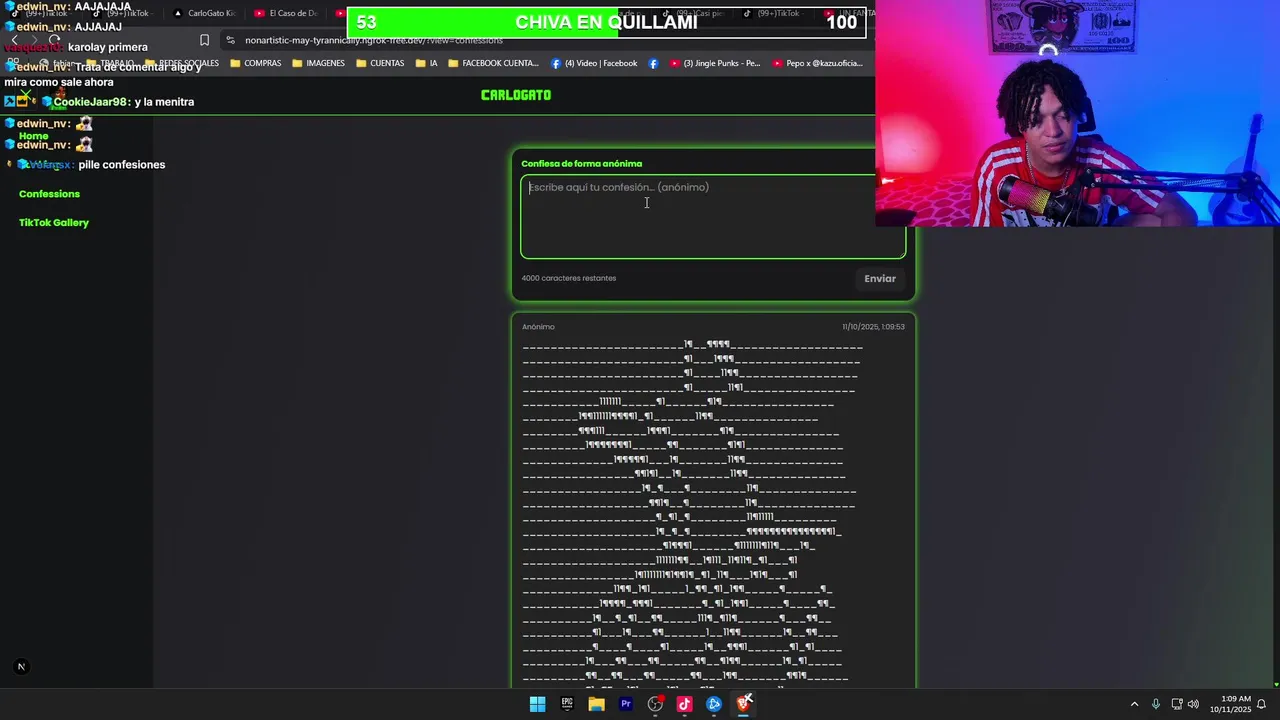Click the CARLOGATO site logo

click(516, 95)
